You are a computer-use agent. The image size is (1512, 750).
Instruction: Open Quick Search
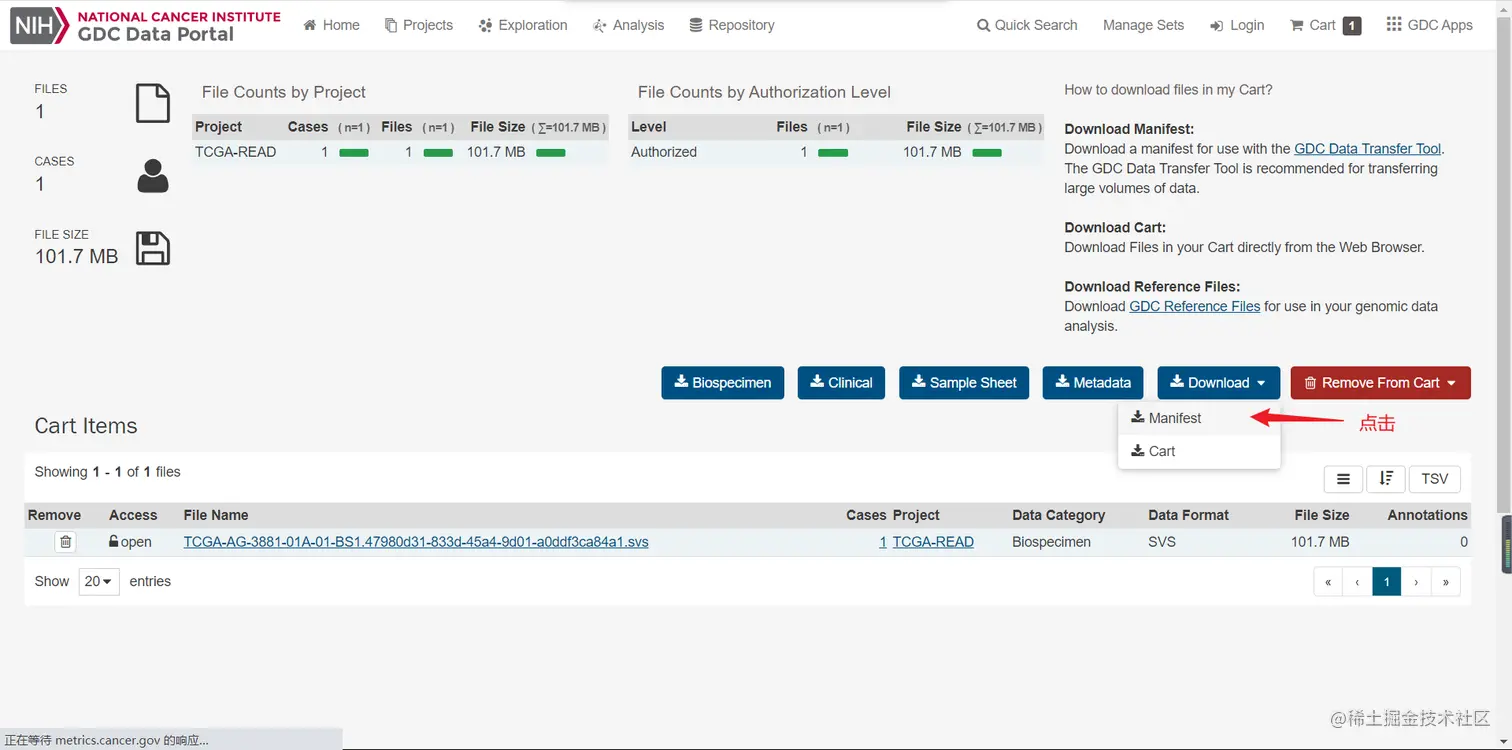pyautogui.click(x=1027, y=25)
